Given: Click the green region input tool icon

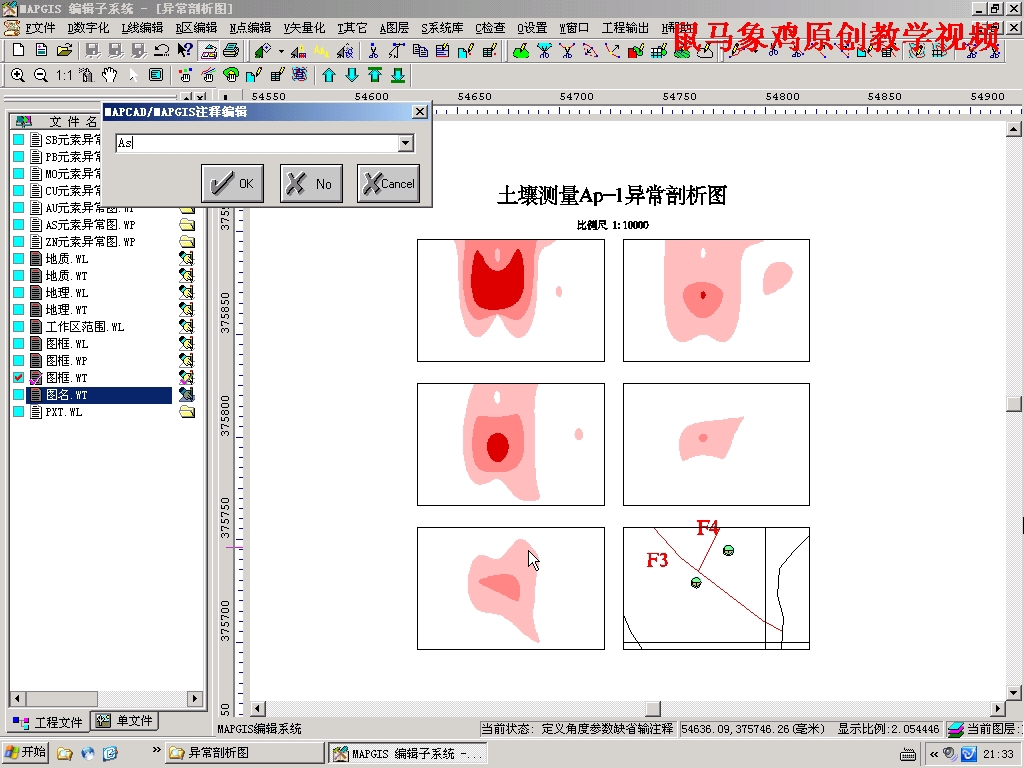Looking at the screenshot, I should coord(520,50).
